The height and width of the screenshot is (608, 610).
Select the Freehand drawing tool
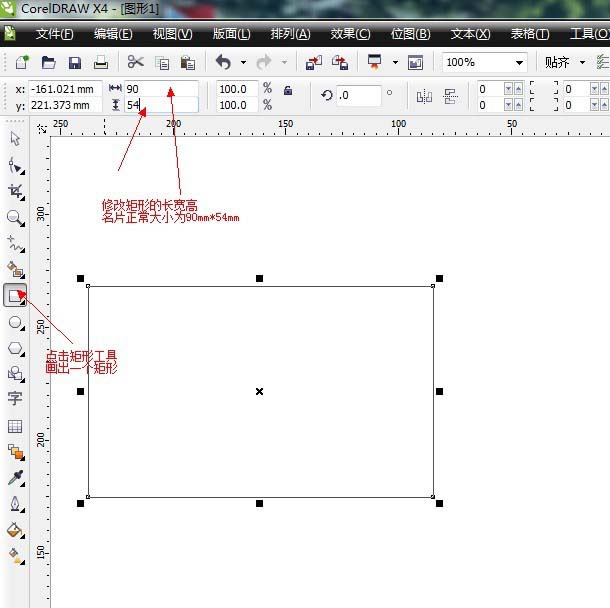pyautogui.click(x=16, y=244)
